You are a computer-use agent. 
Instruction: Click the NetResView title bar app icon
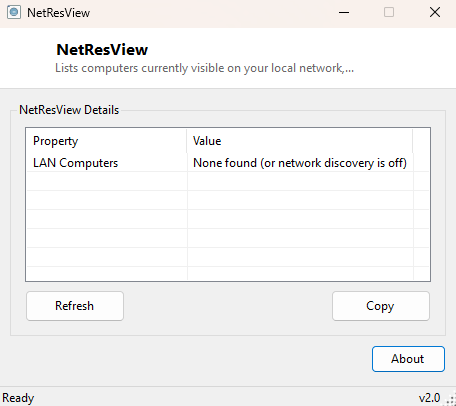pyautogui.click(x=14, y=13)
